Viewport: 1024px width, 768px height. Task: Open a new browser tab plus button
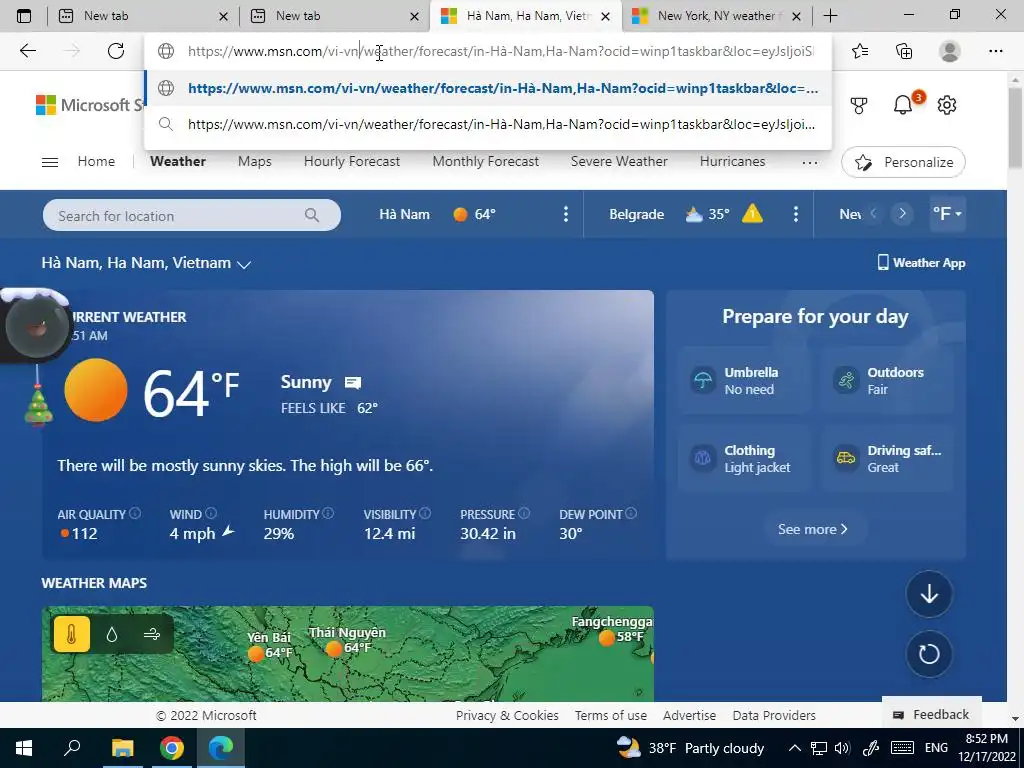830,16
